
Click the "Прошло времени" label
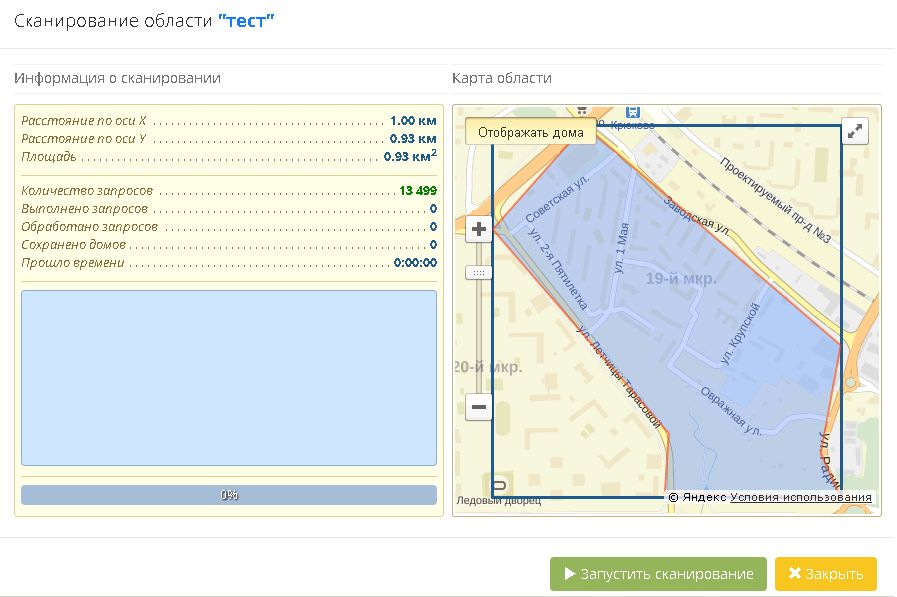[73, 263]
